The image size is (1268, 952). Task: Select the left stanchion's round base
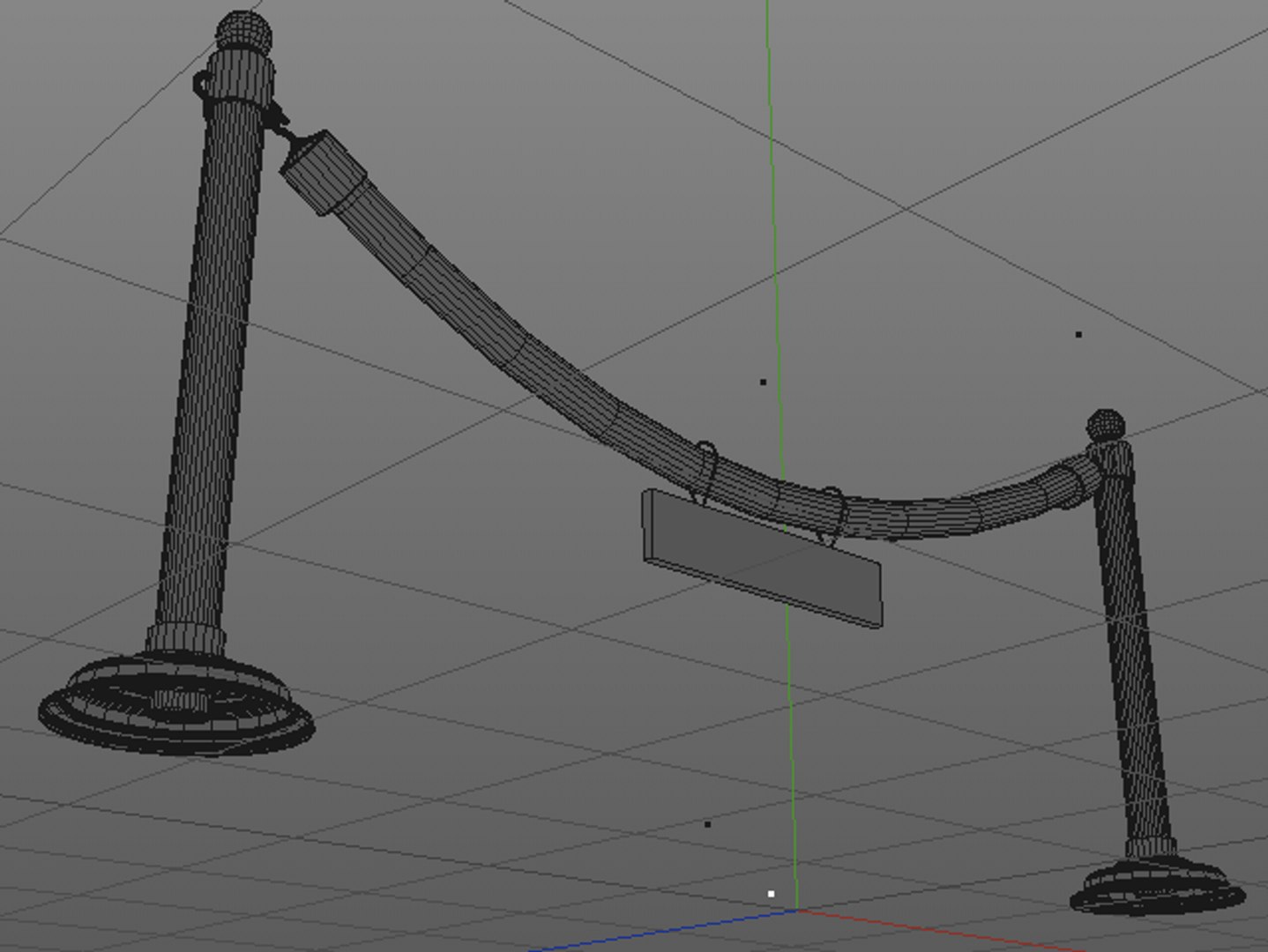click(176, 703)
